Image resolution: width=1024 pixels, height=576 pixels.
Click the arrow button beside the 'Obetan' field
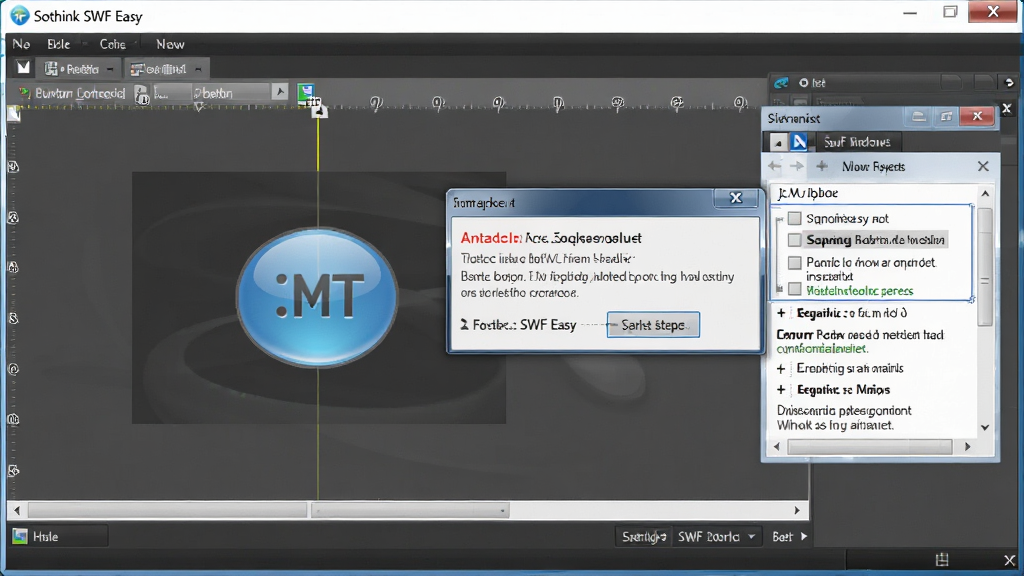[280, 92]
